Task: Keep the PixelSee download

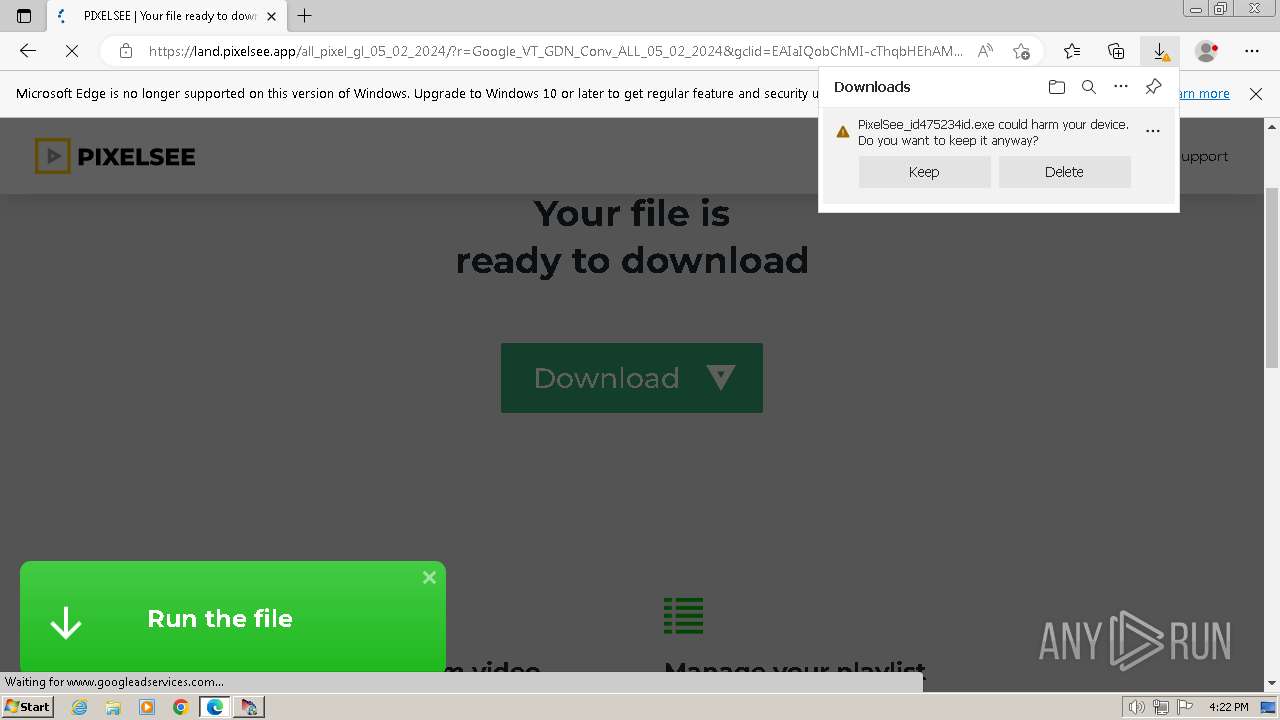Action: pos(924,172)
